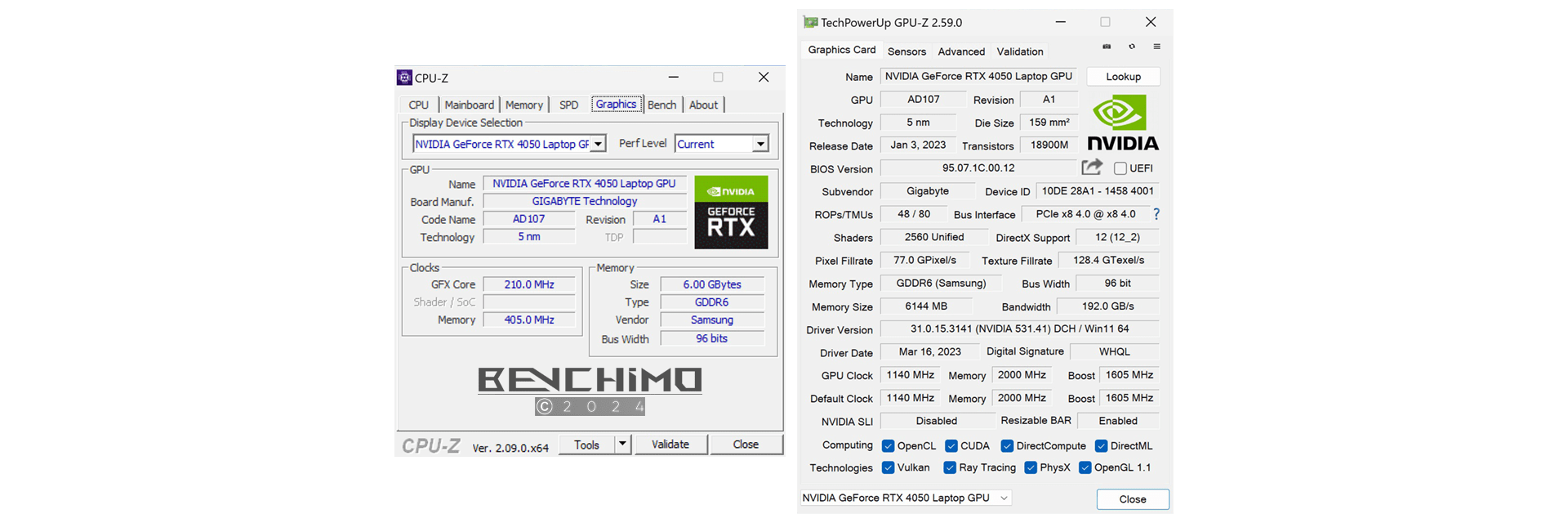Open the Display Device Selection dropdown
This screenshot has width=1568, height=523.
point(510,144)
